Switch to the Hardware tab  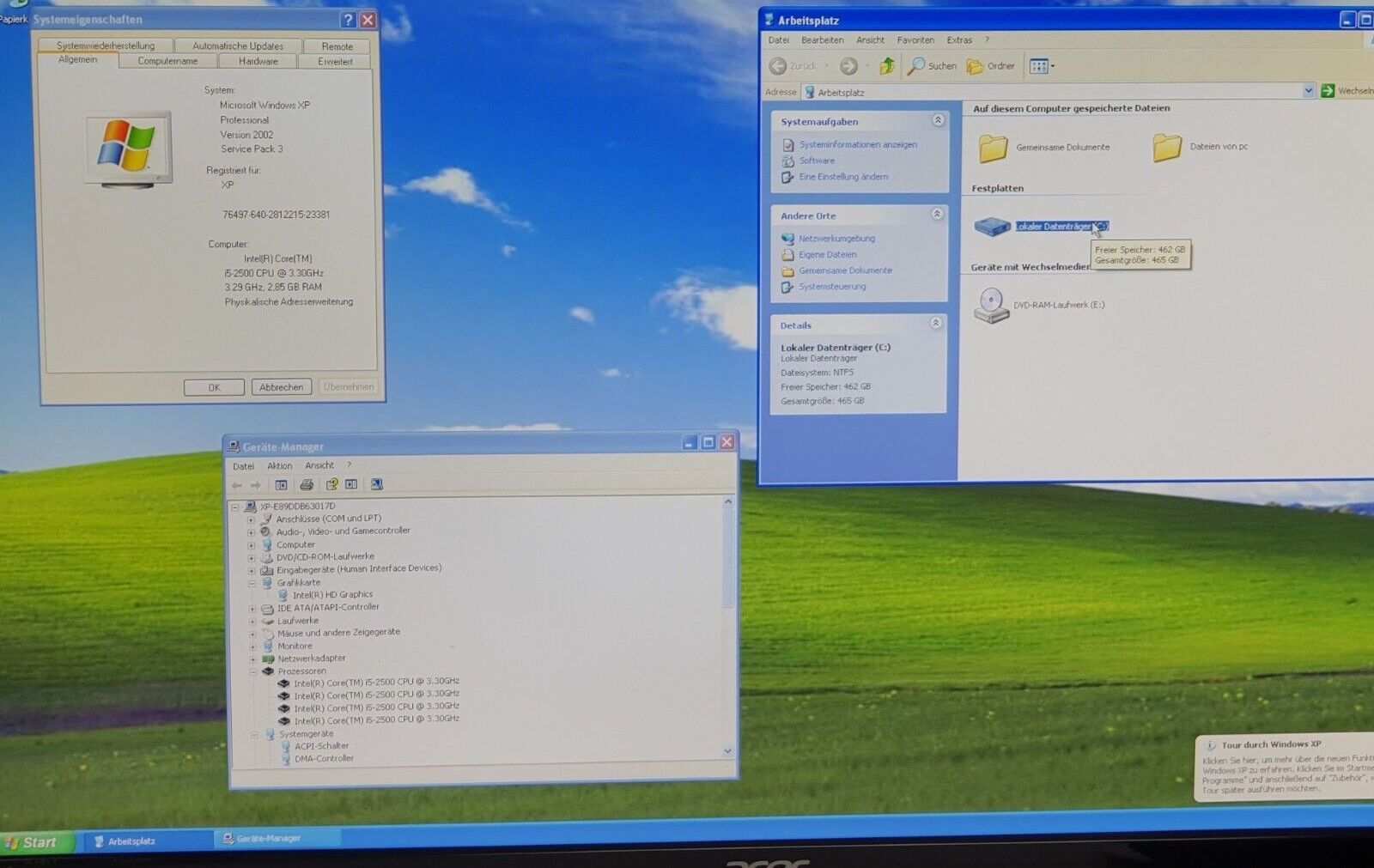coord(258,61)
